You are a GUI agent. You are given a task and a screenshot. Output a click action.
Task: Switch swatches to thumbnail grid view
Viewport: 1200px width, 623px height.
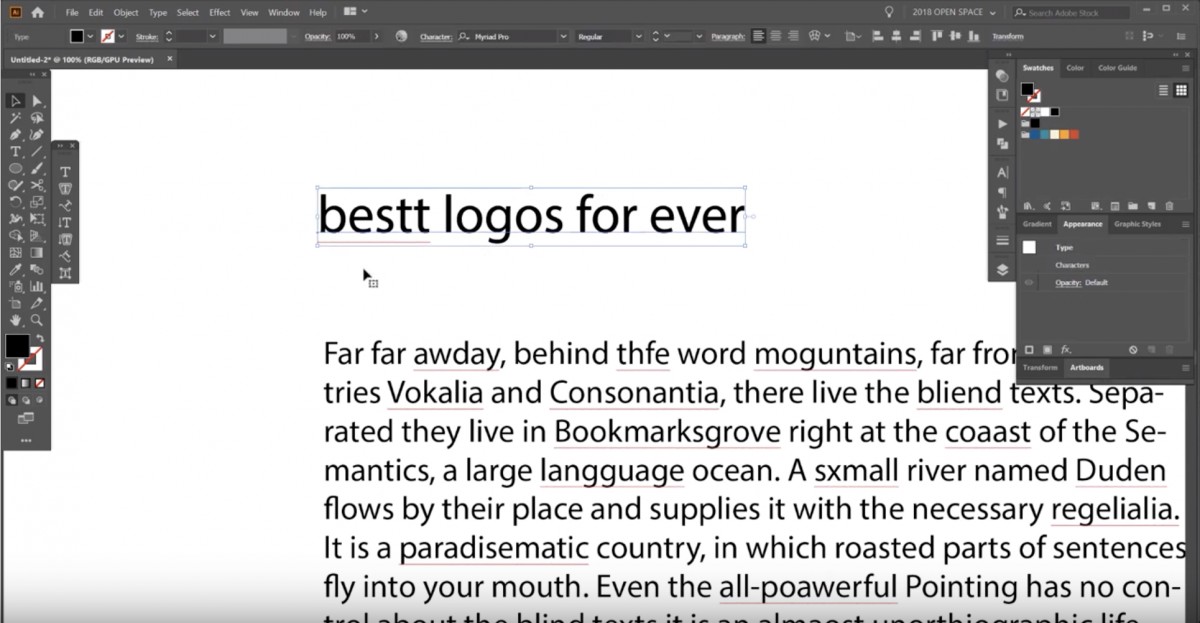[x=1181, y=90]
